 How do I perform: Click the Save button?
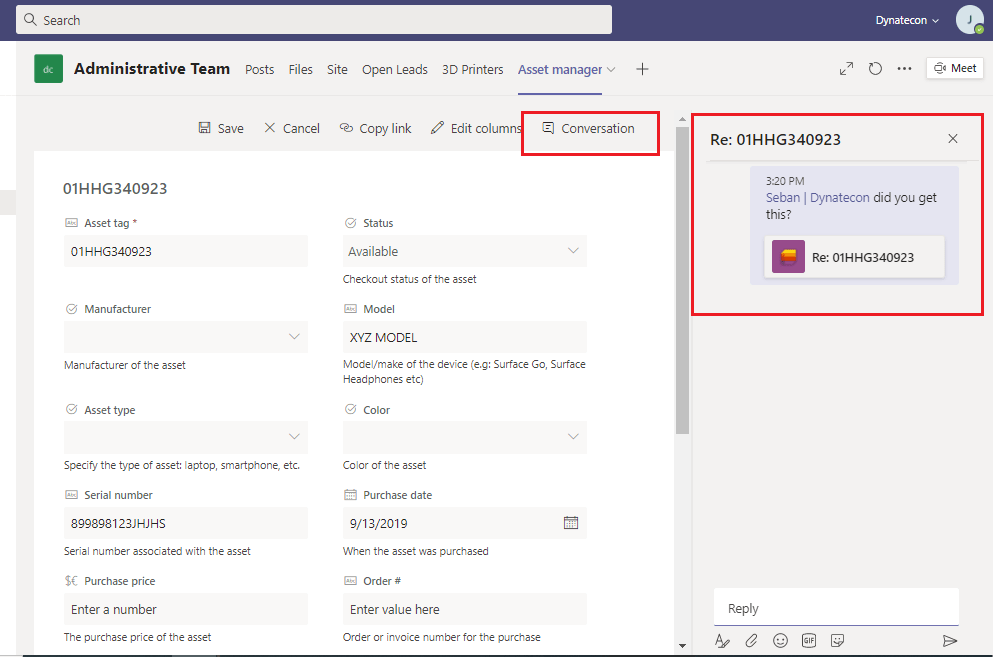coord(221,128)
